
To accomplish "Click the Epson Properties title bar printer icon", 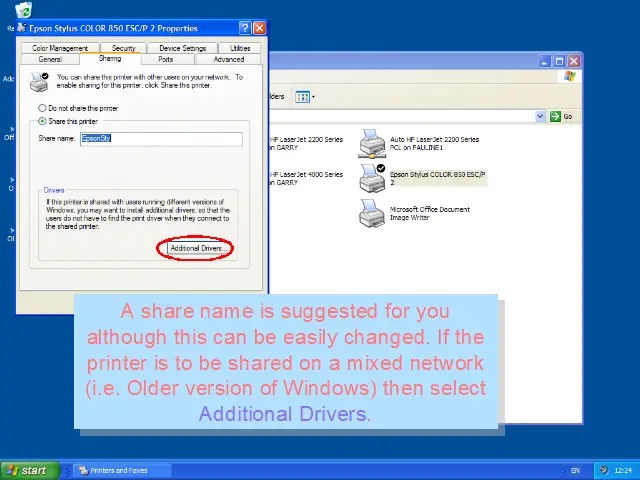I will pyautogui.click(x=22, y=28).
